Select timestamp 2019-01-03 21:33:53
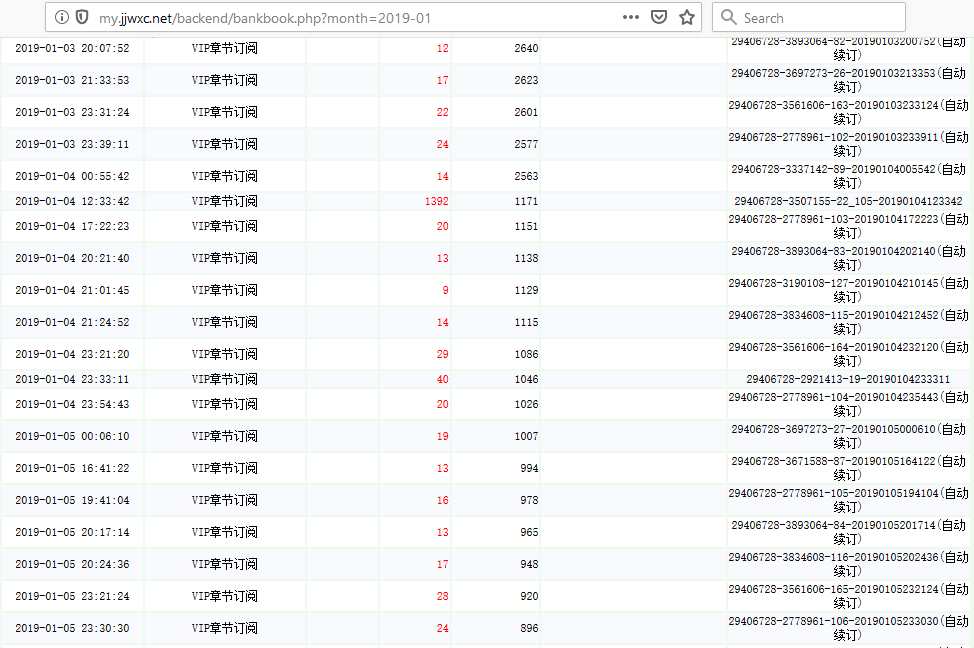The width and height of the screenshot is (974, 648). [72, 80]
